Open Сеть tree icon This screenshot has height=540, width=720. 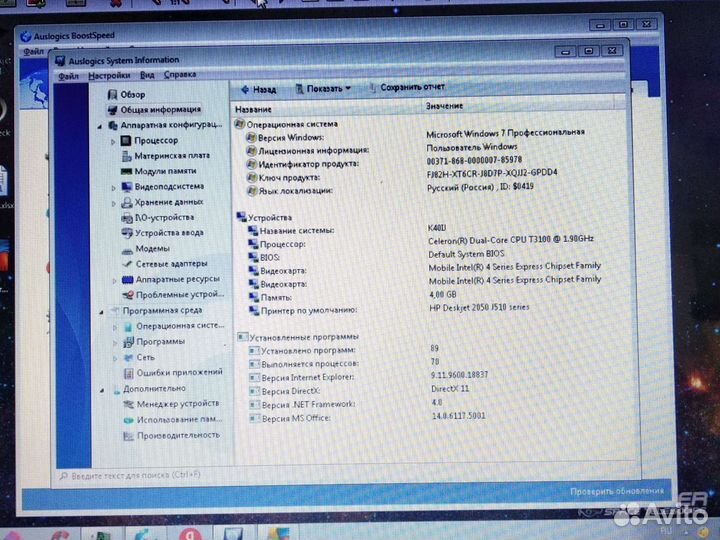pos(129,358)
